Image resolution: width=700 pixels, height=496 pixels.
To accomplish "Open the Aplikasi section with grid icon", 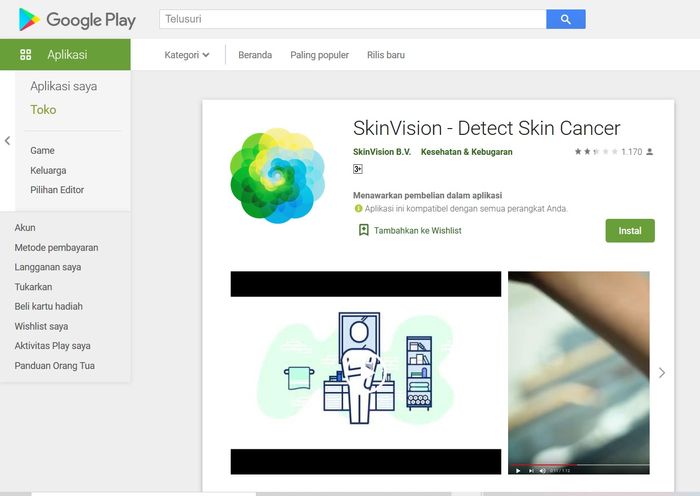I will pyautogui.click(x=65, y=54).
